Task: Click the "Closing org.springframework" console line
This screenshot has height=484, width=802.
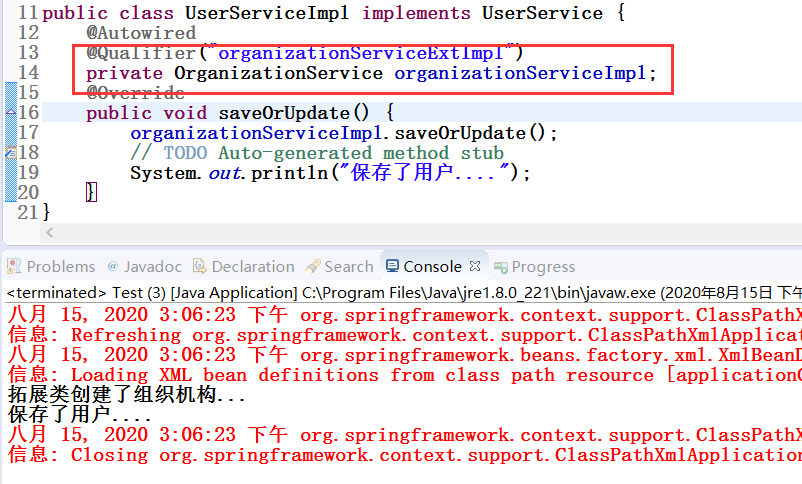Action: click(405, 455)
